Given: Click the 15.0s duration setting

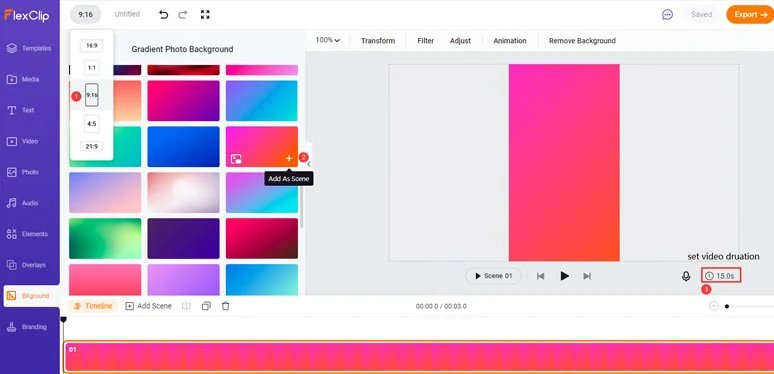Looking at the screenshot, I should (x=721, y=276).
